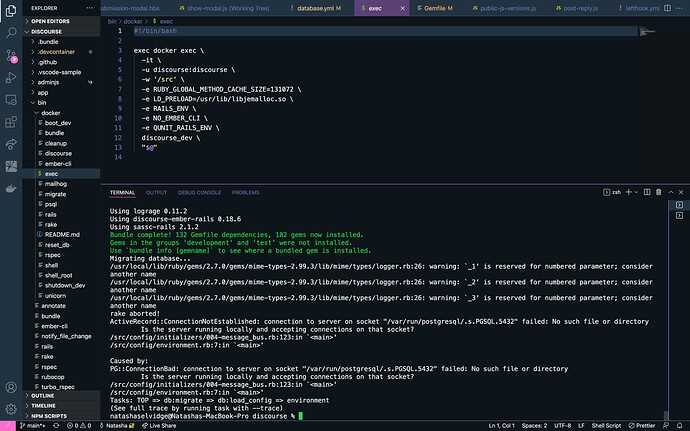Select the second terminal instance in side list
This screenshot has width=690, height=431.
pos(679,215)
